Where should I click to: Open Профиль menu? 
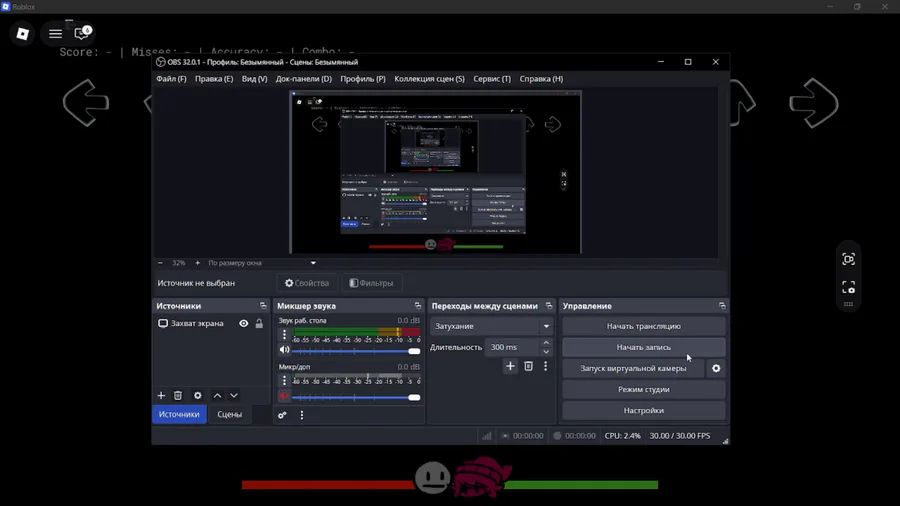pyautogui.click(x=363, y=79)
